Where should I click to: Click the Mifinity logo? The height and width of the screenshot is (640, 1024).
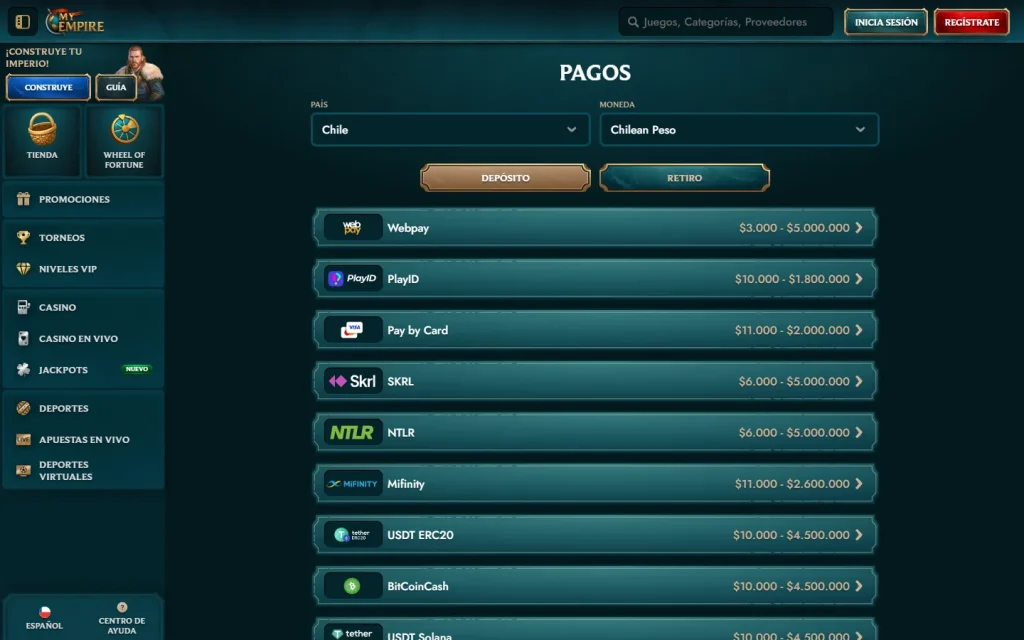point(353,484)
